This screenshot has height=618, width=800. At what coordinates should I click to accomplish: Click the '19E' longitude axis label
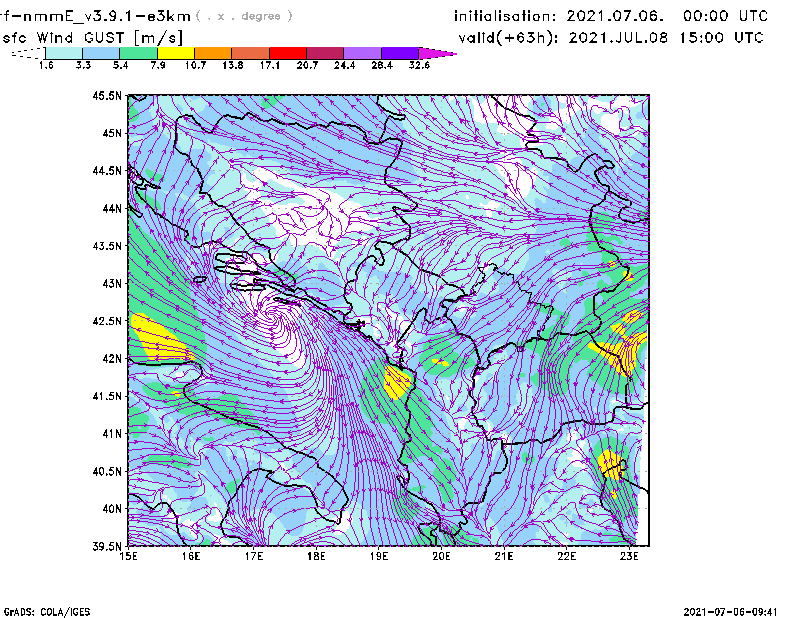click(x=379, y=556)
